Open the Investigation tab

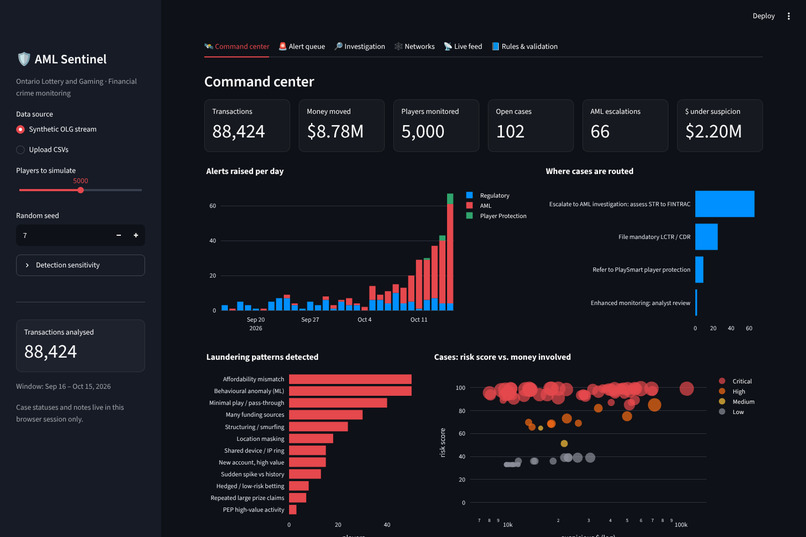click(360, 46)
